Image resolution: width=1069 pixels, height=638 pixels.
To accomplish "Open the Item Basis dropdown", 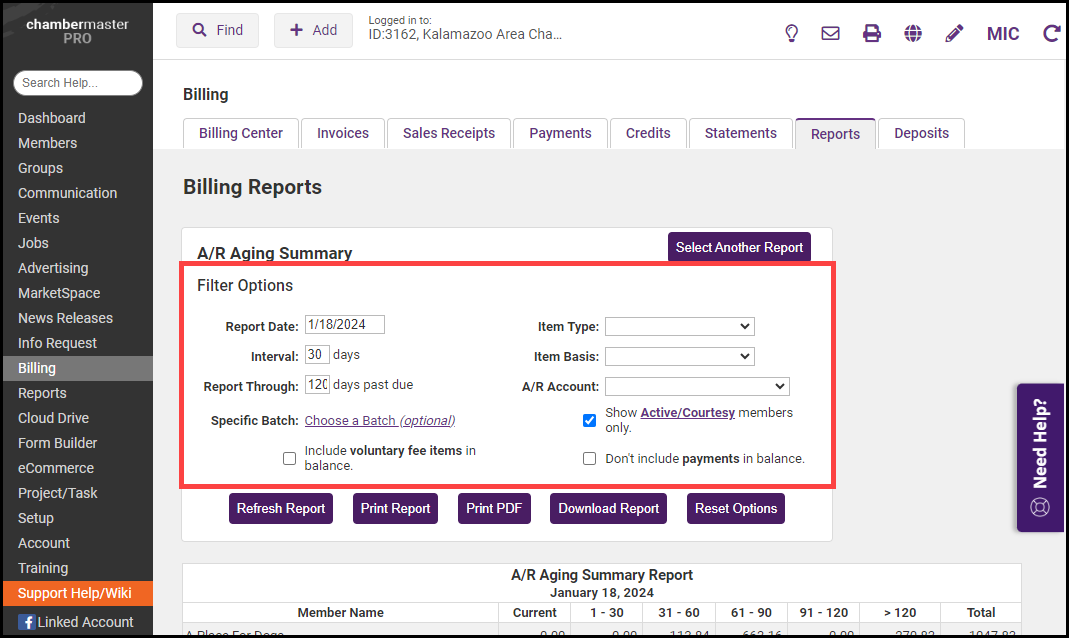I will pos(679,356).
